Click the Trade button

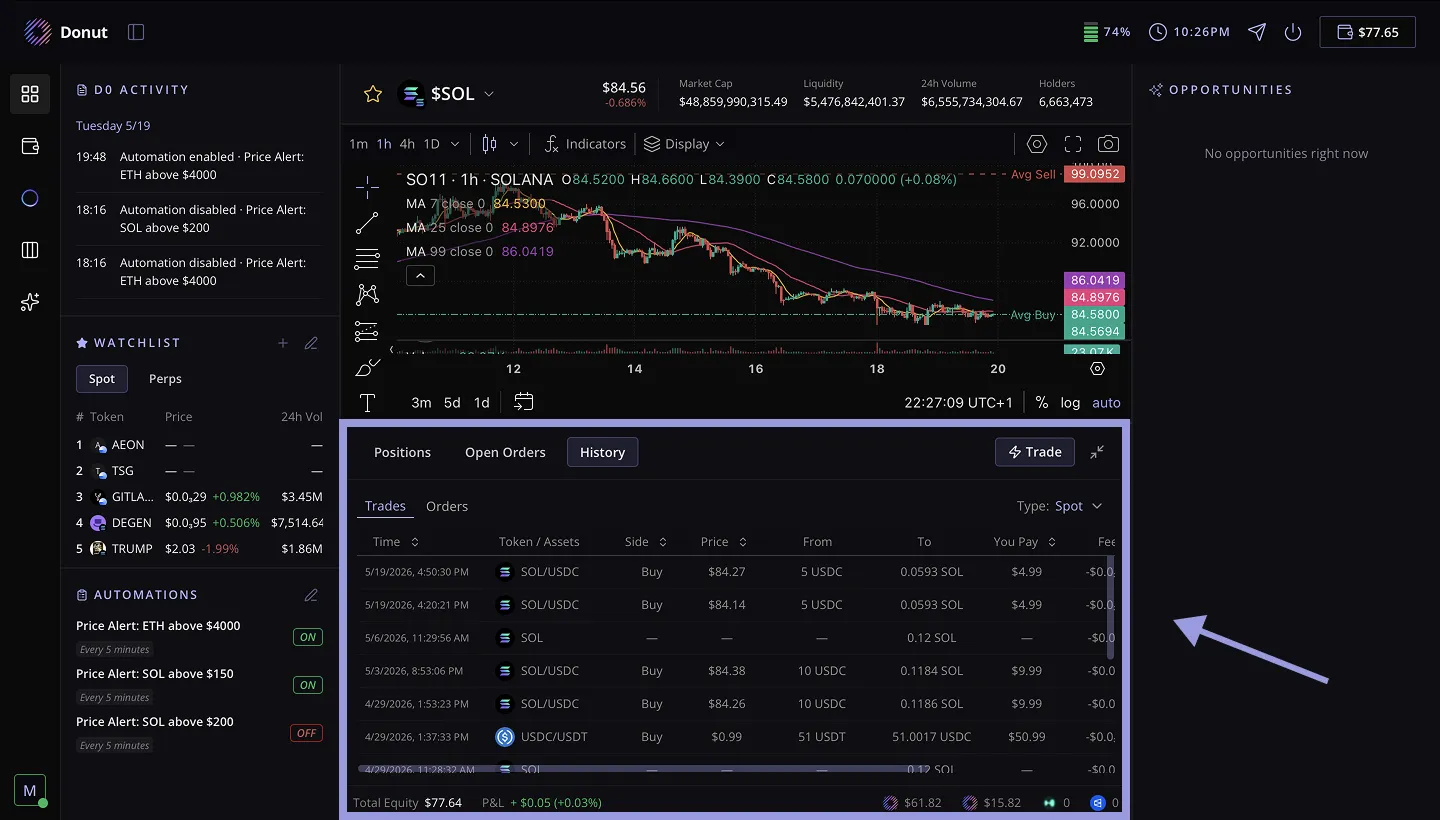[x=1035, y=452]
